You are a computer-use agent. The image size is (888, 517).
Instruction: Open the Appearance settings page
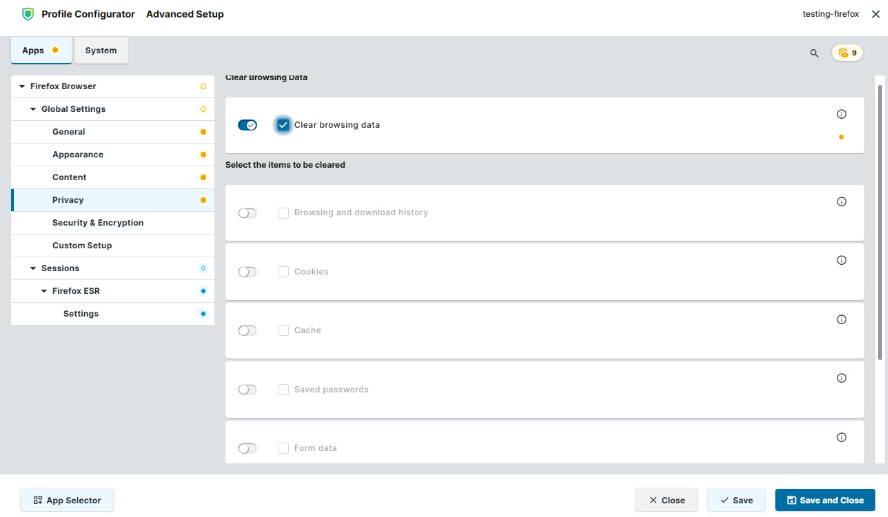(113, 155)
